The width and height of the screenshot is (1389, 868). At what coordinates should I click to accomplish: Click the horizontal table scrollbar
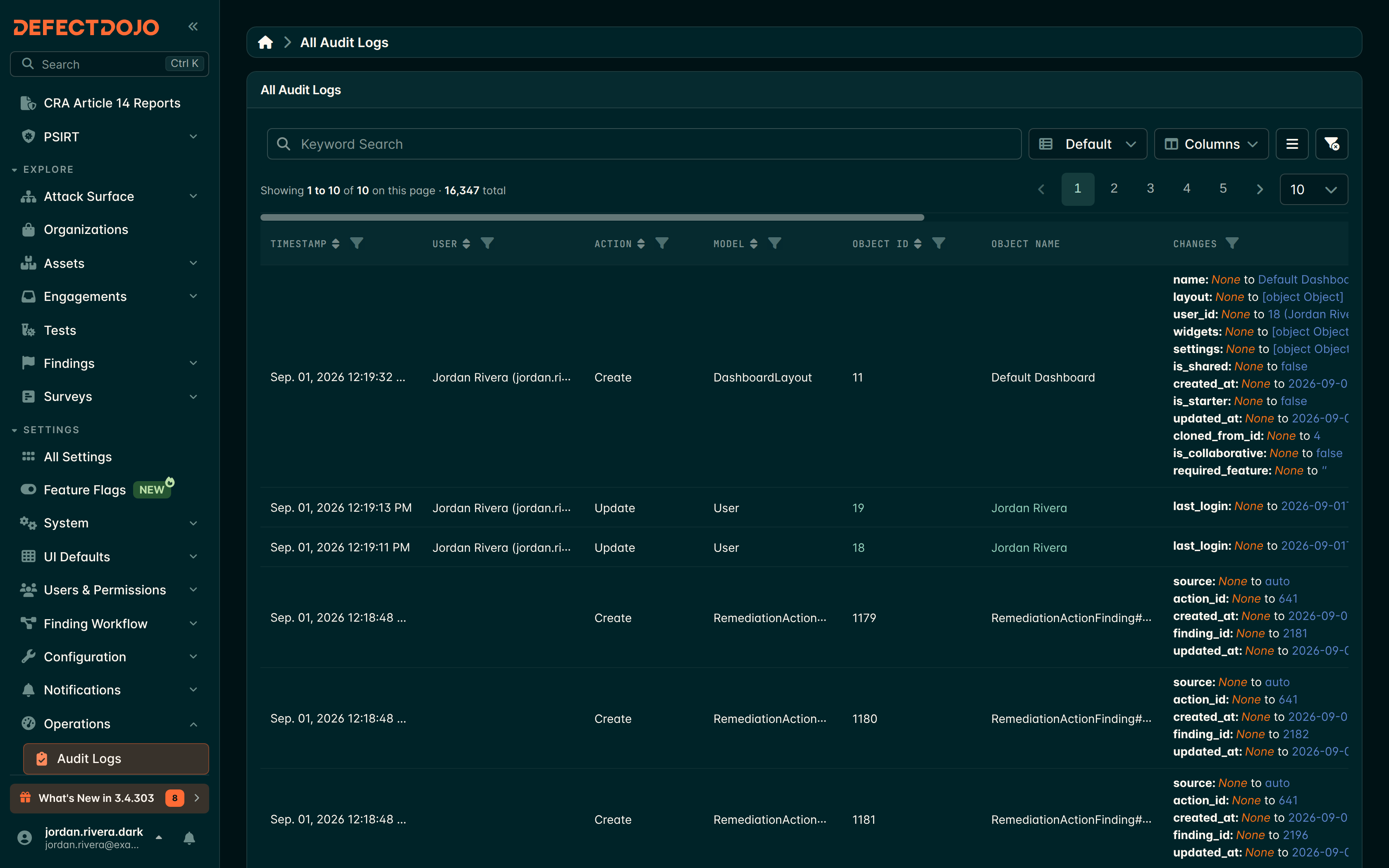[592, 217]
